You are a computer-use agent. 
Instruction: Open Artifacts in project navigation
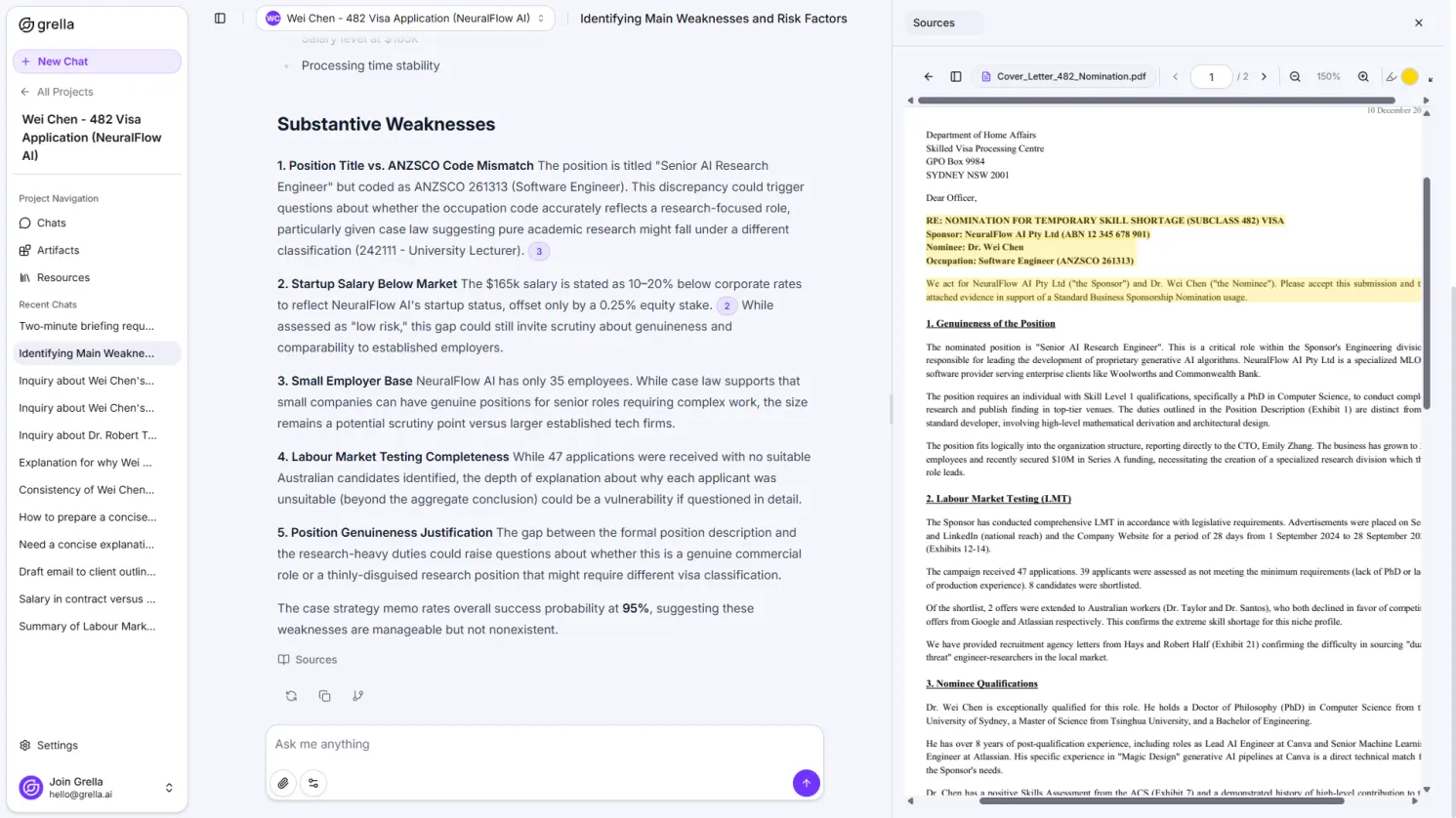coord(58,251)
